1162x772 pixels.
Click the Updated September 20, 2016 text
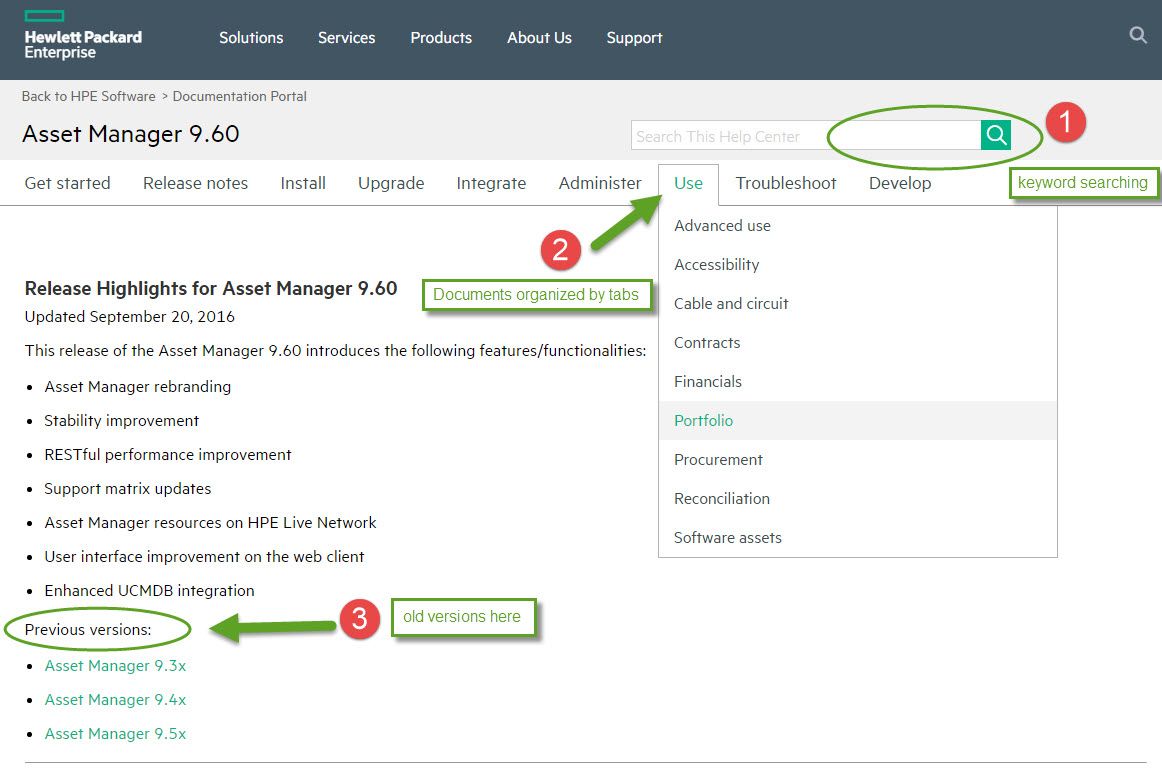(x=130, y=317)
